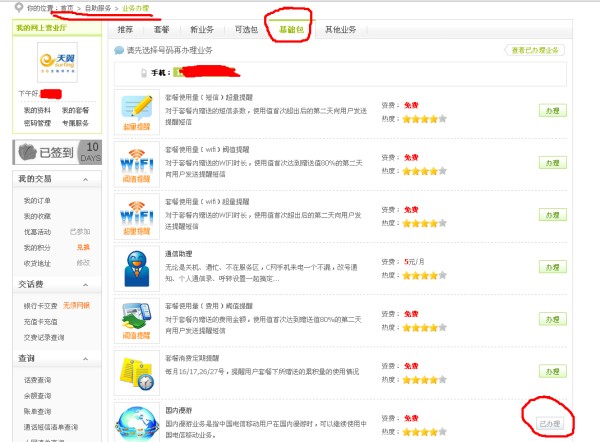Go to 首页 in the breadcrumb
Viewport: 600px width, 442px height.
[x=67, y=8]
